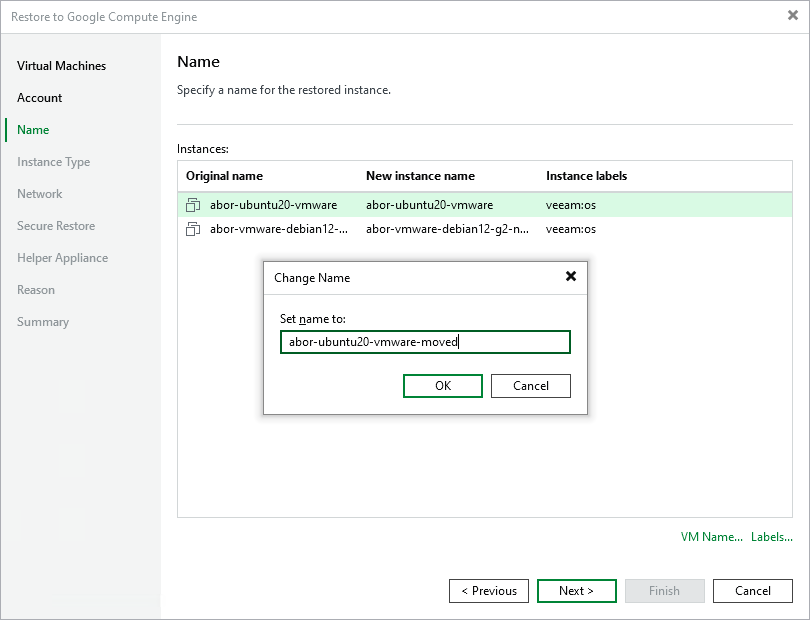Select original name abor-vmware-debian12-... cell

279,229
